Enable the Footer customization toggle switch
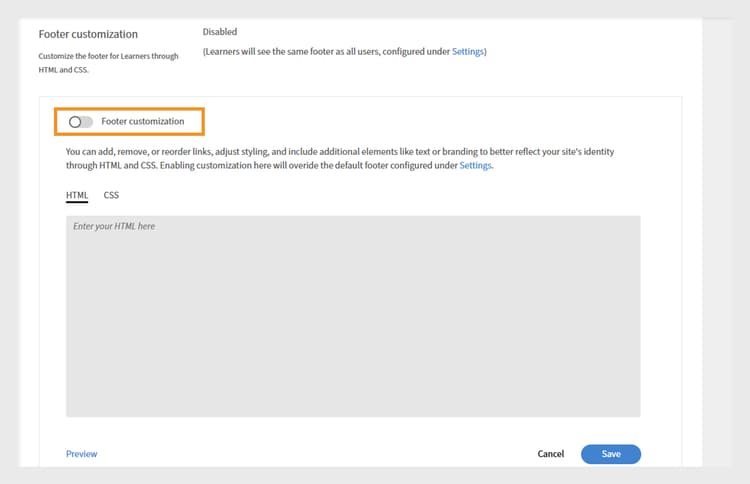The height and width of the screenshot is (484, 750). point(80,122)
